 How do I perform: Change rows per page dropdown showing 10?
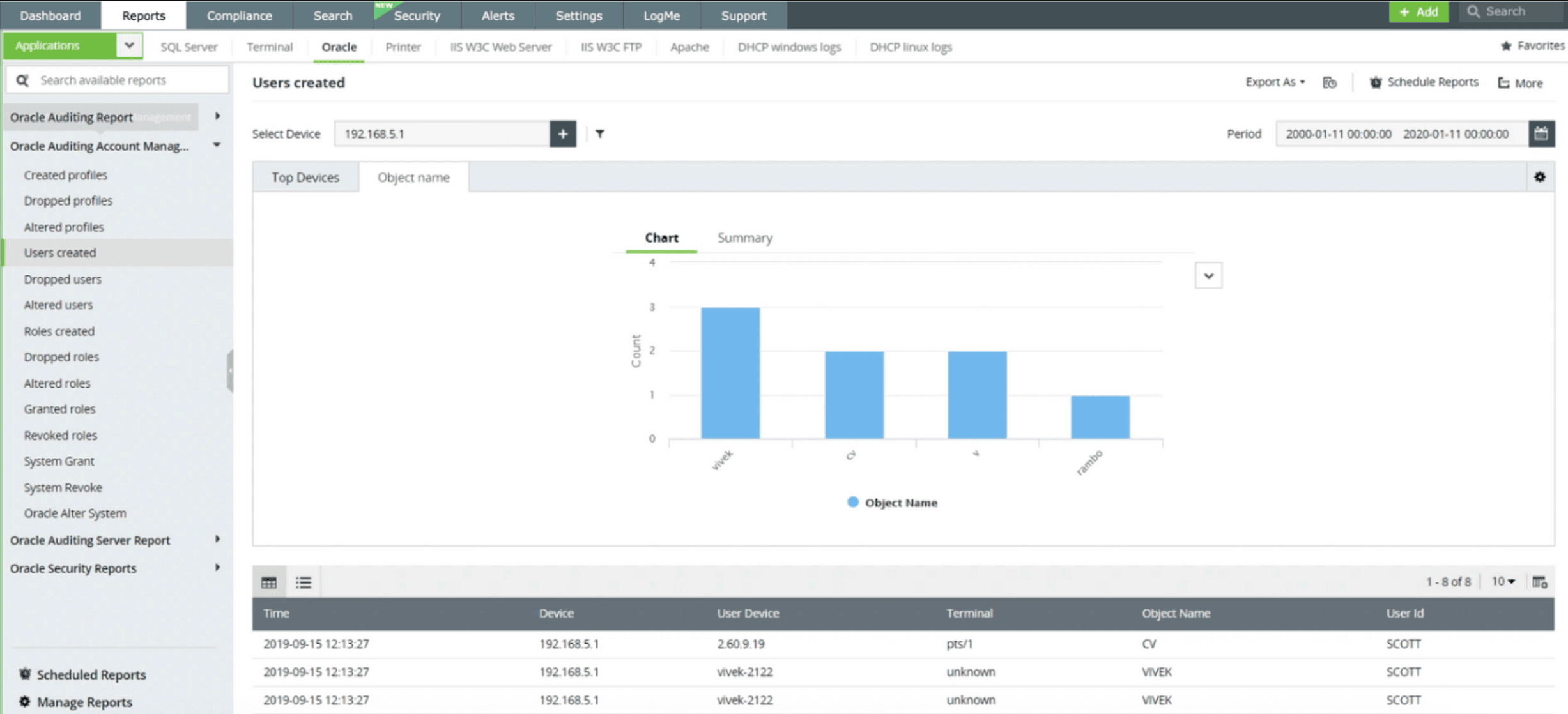[1503, 581]
